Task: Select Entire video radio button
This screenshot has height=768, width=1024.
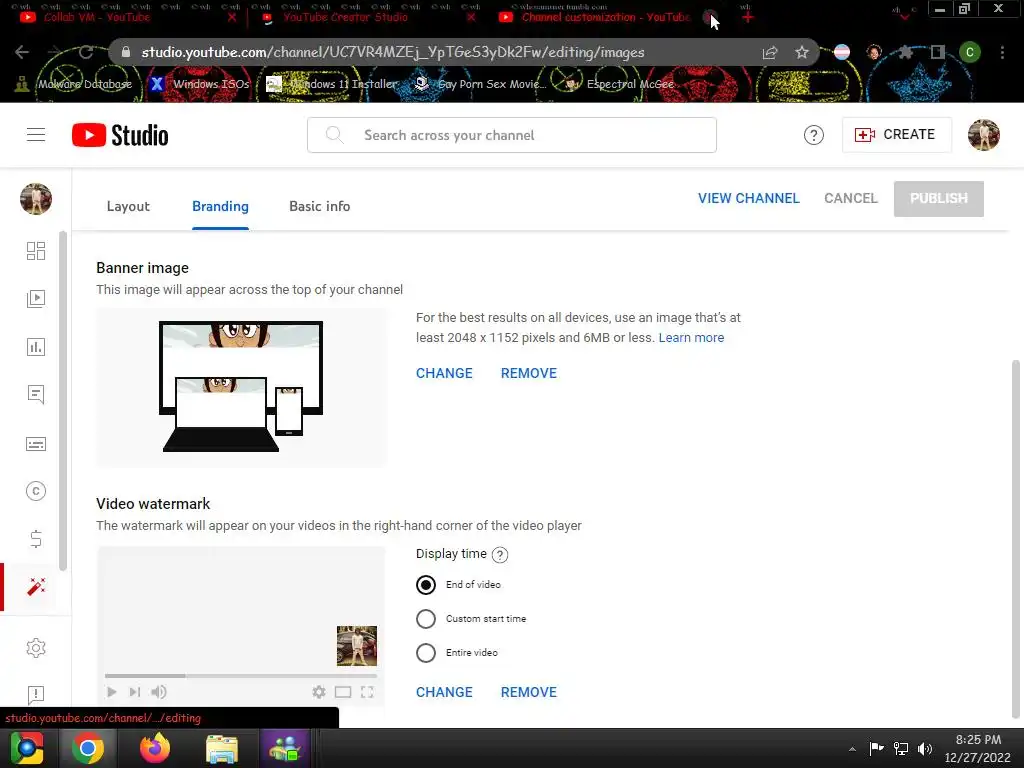Action: (x=426, y=652)
